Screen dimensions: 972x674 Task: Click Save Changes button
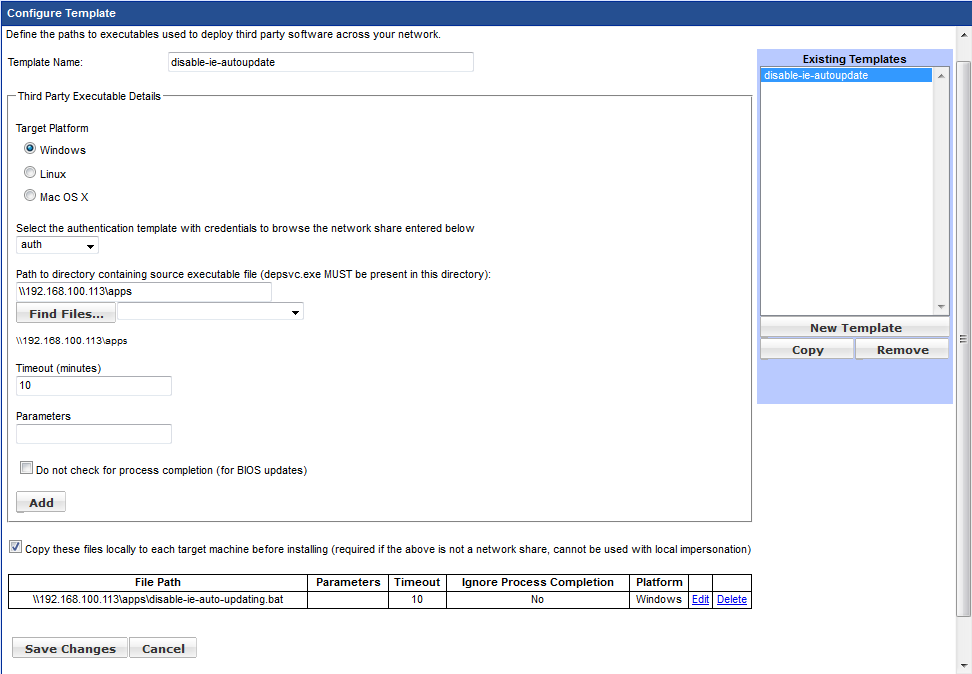coord(70,648)
